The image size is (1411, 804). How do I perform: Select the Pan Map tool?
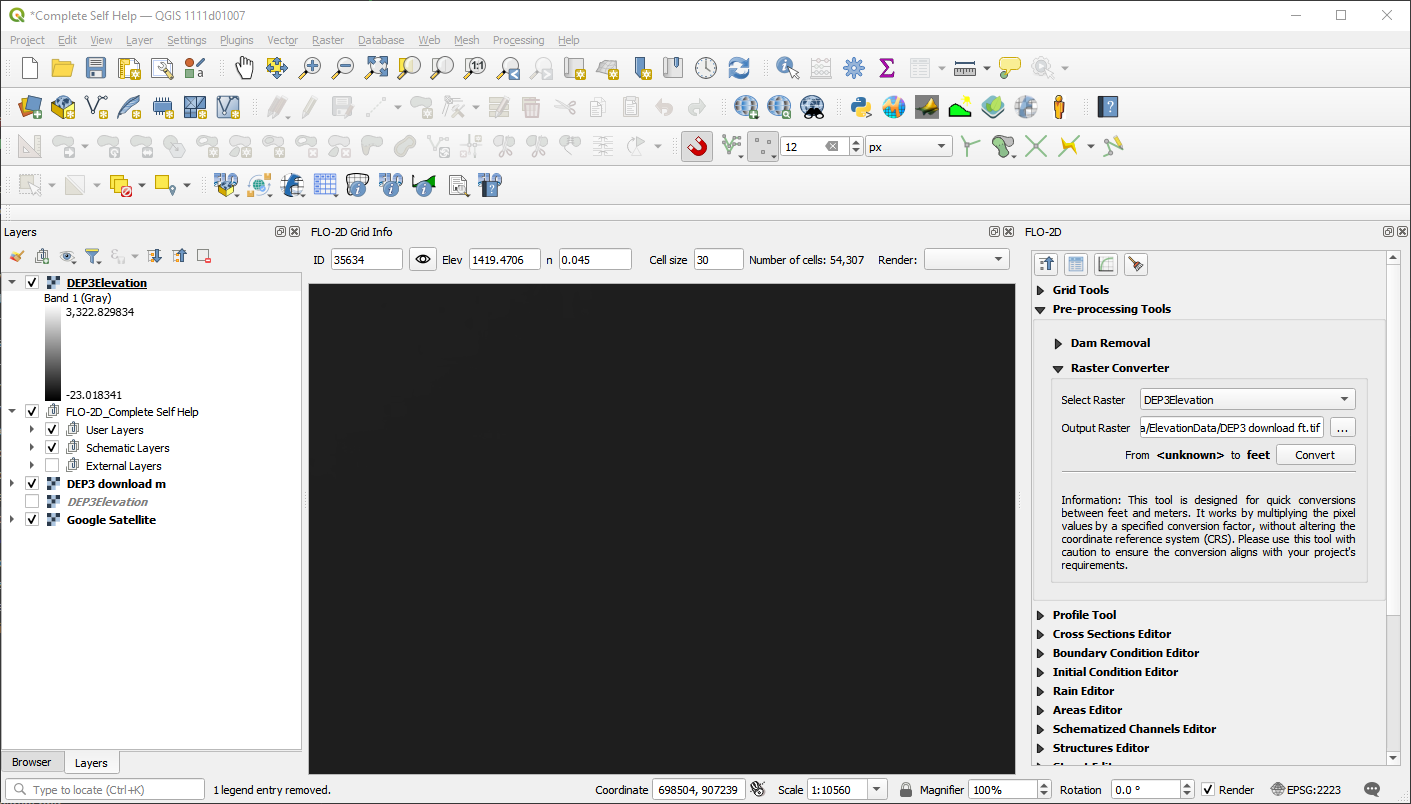(244, 68)
